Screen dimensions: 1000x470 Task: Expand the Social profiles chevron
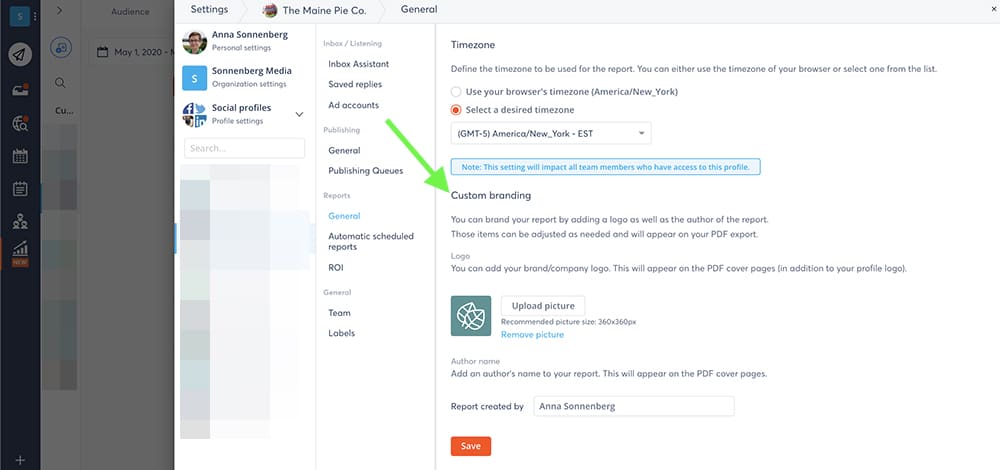click(x=298, y=115)
